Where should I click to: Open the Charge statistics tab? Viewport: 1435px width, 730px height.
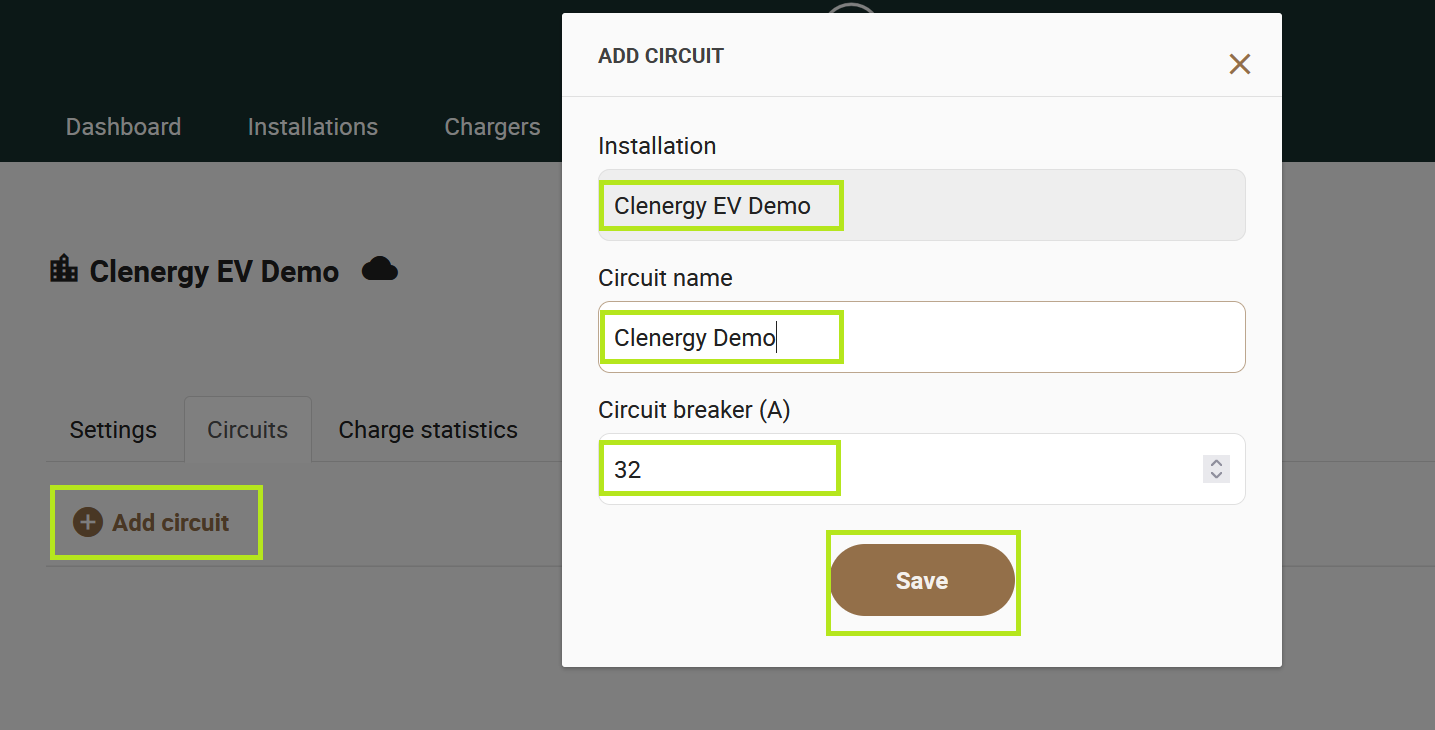tap(428, 430)
